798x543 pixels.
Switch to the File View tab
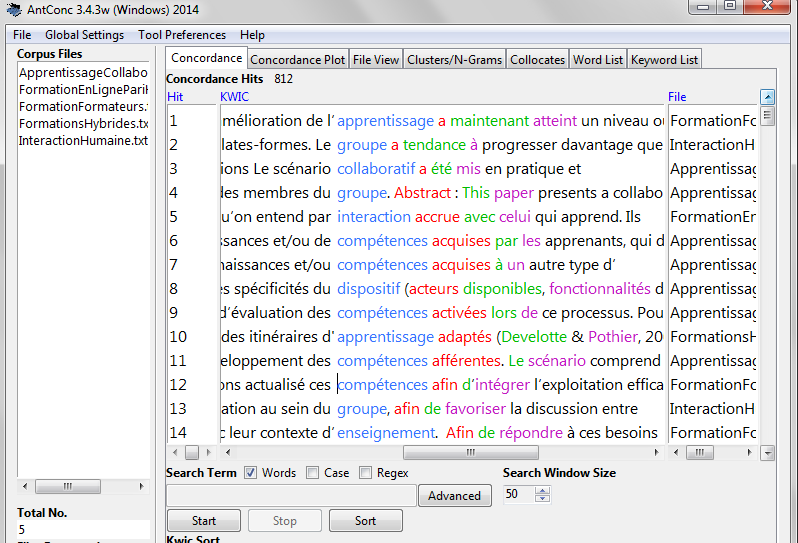376,60
